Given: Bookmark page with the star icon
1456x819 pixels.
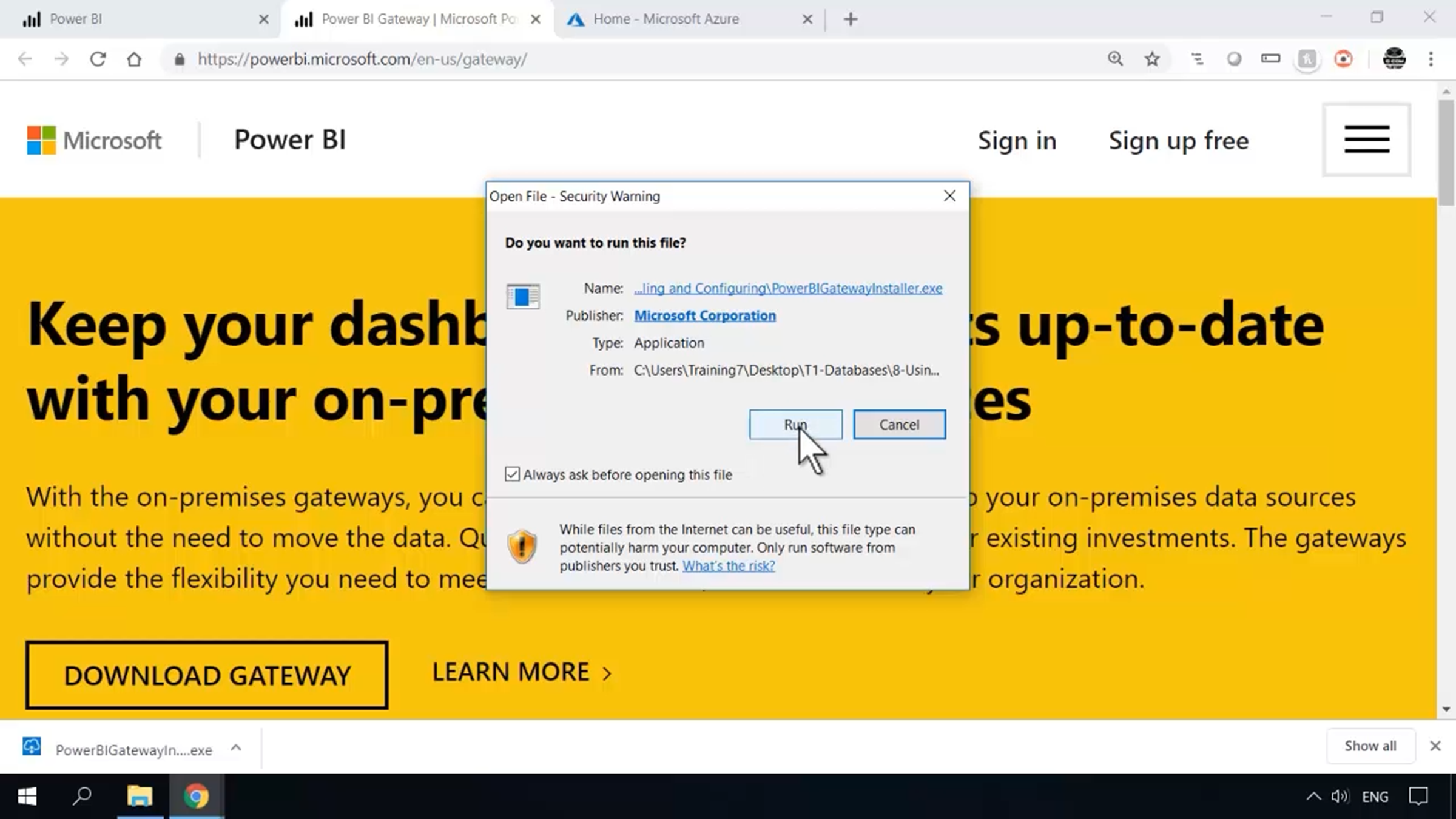Looking at the screenshot, I should tap(1151, 59).
